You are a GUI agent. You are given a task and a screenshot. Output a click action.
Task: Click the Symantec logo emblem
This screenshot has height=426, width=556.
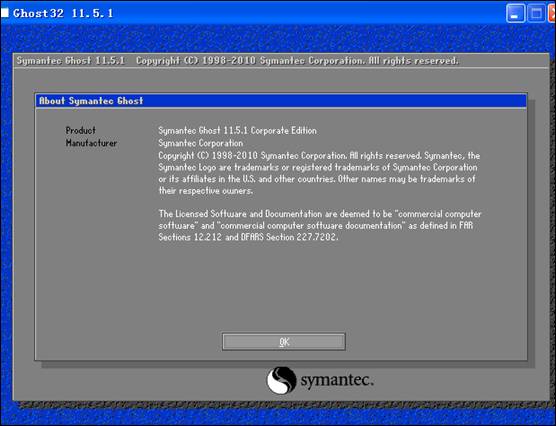pos(281,380)
